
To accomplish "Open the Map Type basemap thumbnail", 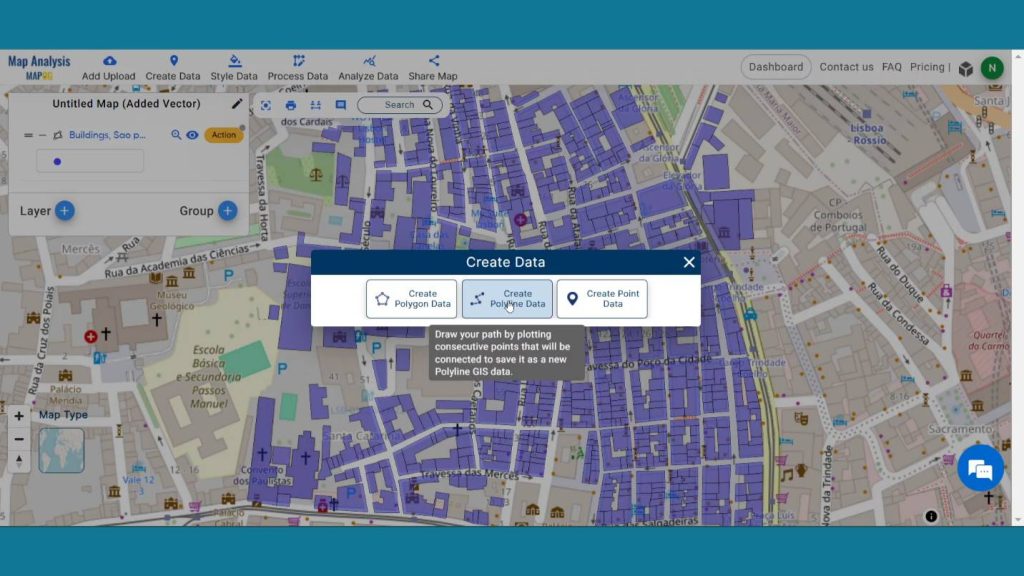I will point(61,451).
